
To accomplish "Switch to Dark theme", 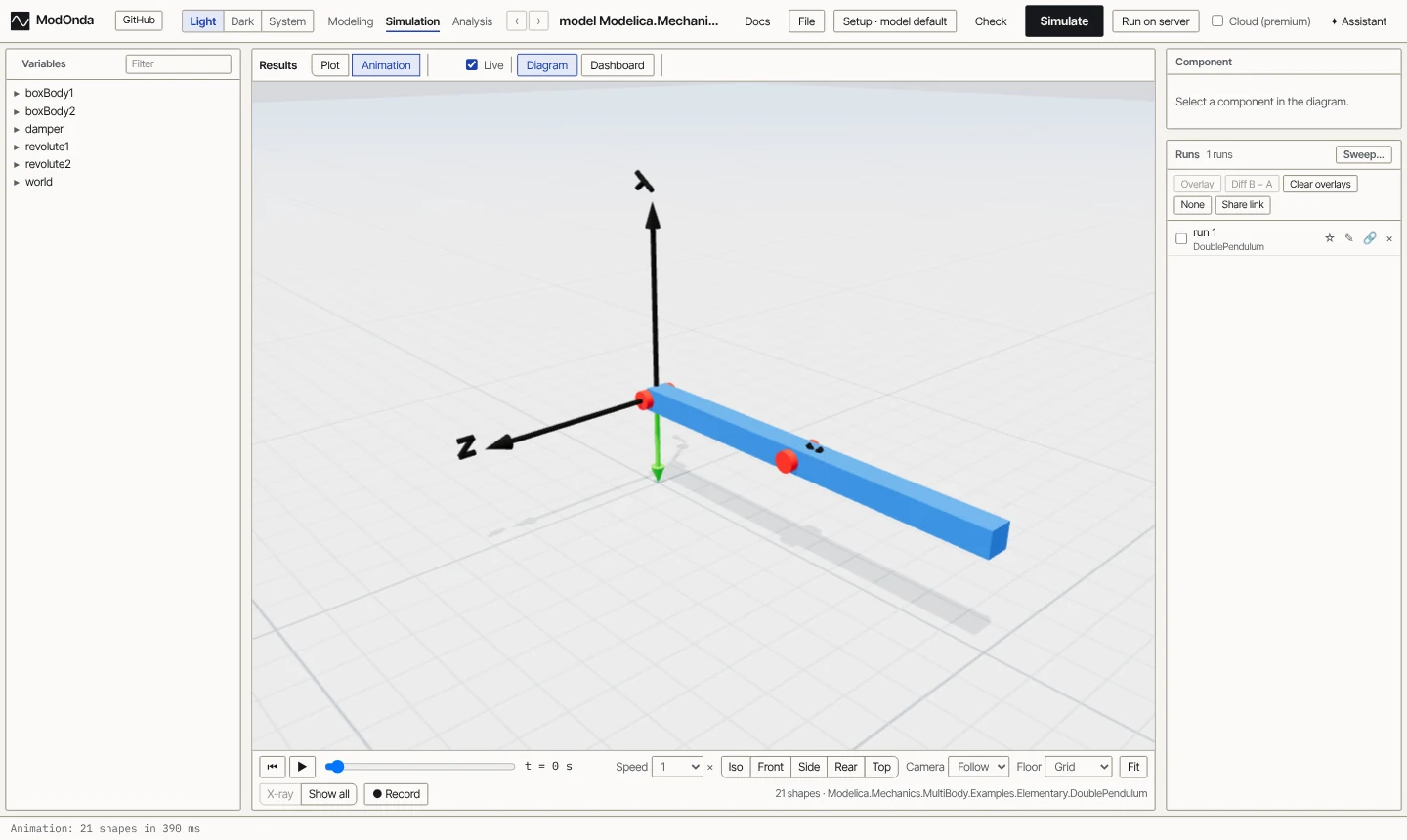I will pos(242,21).
